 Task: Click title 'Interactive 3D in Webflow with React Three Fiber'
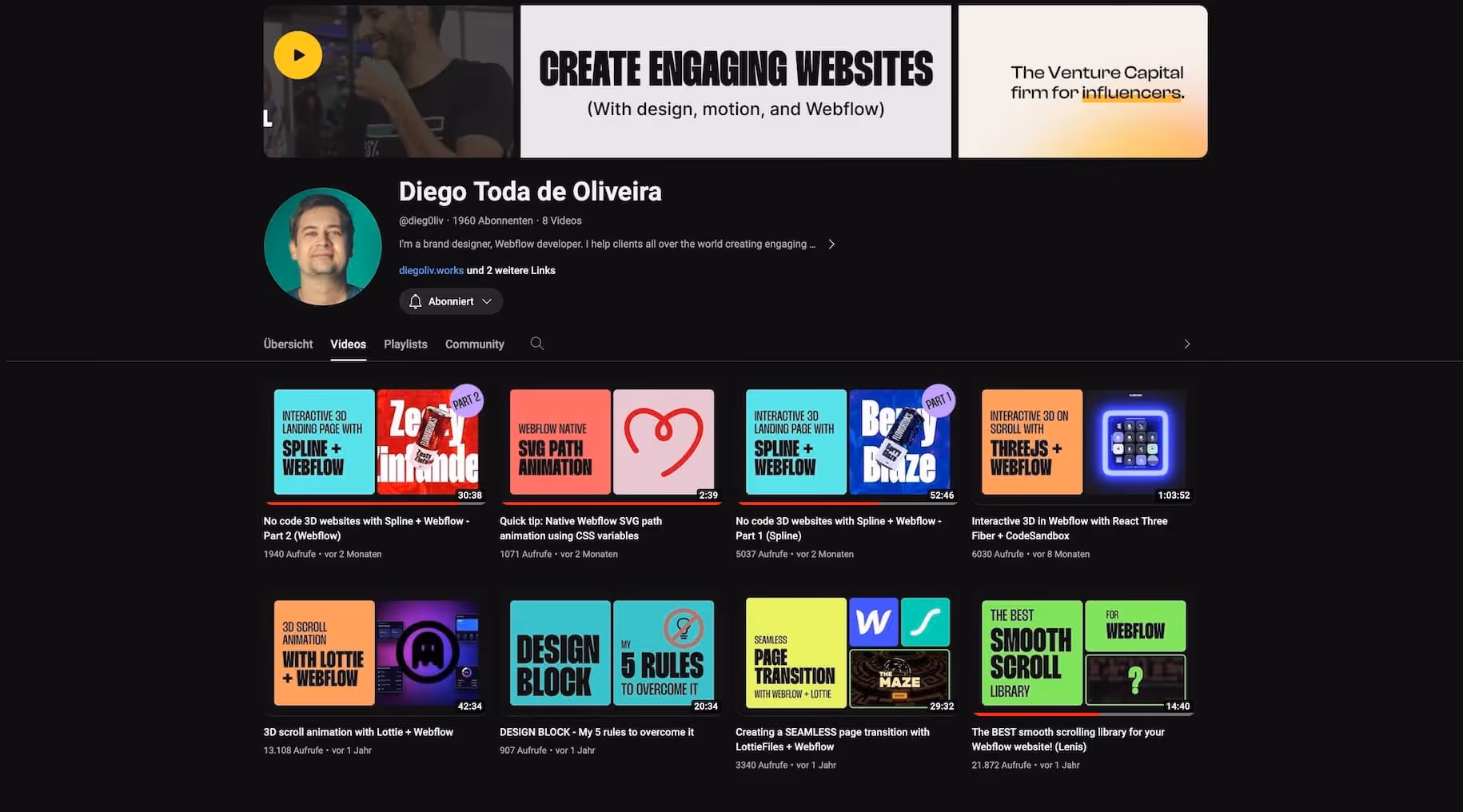click(x=1070, y=528)
